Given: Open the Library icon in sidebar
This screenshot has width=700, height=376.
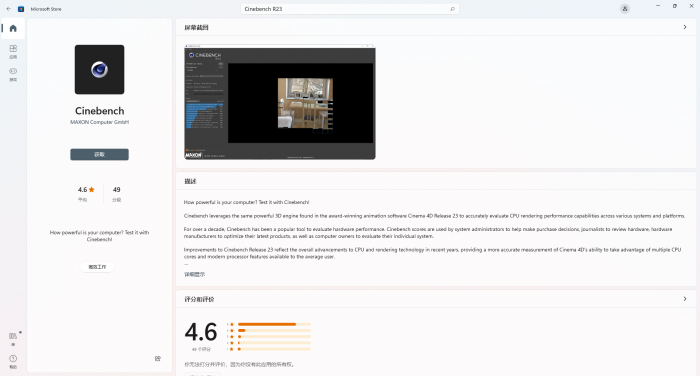Looking at the screenshot, I should pos(13,339).
